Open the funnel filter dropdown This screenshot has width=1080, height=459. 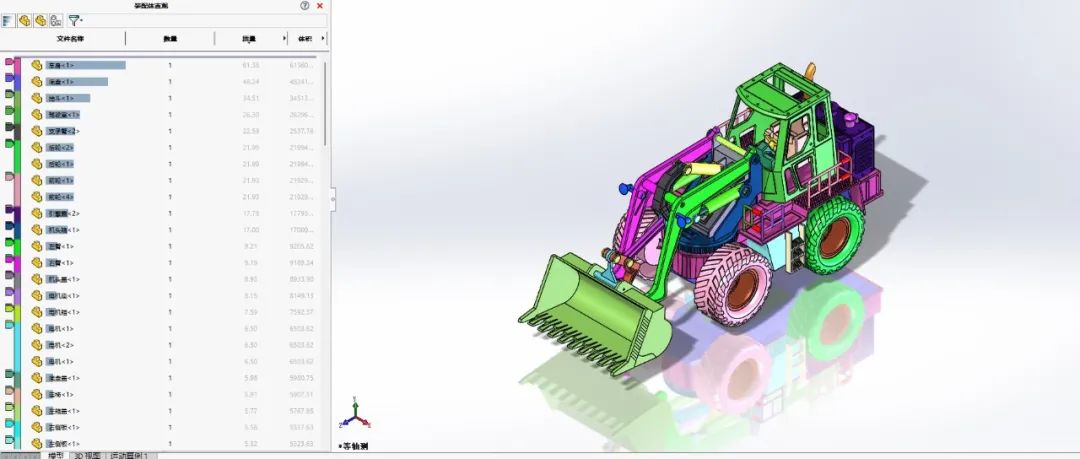coord(74,21)
